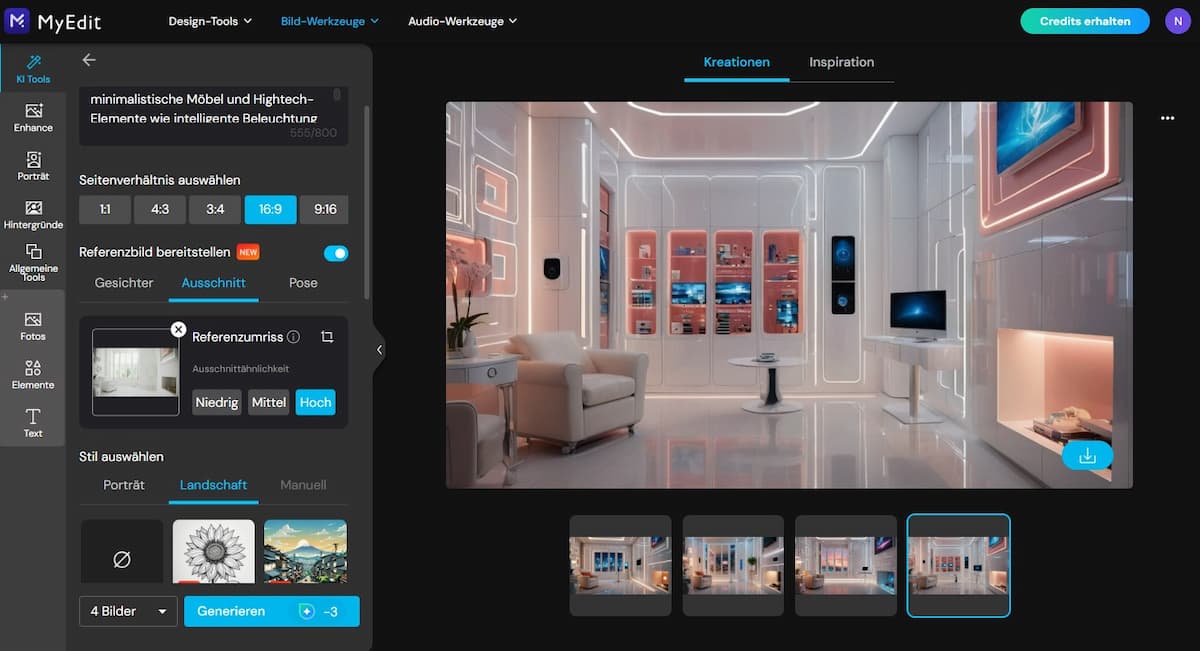Screen dimensions: 1200x651
Task: Select the fourth generated thumbnail
Action: (959, 565)
